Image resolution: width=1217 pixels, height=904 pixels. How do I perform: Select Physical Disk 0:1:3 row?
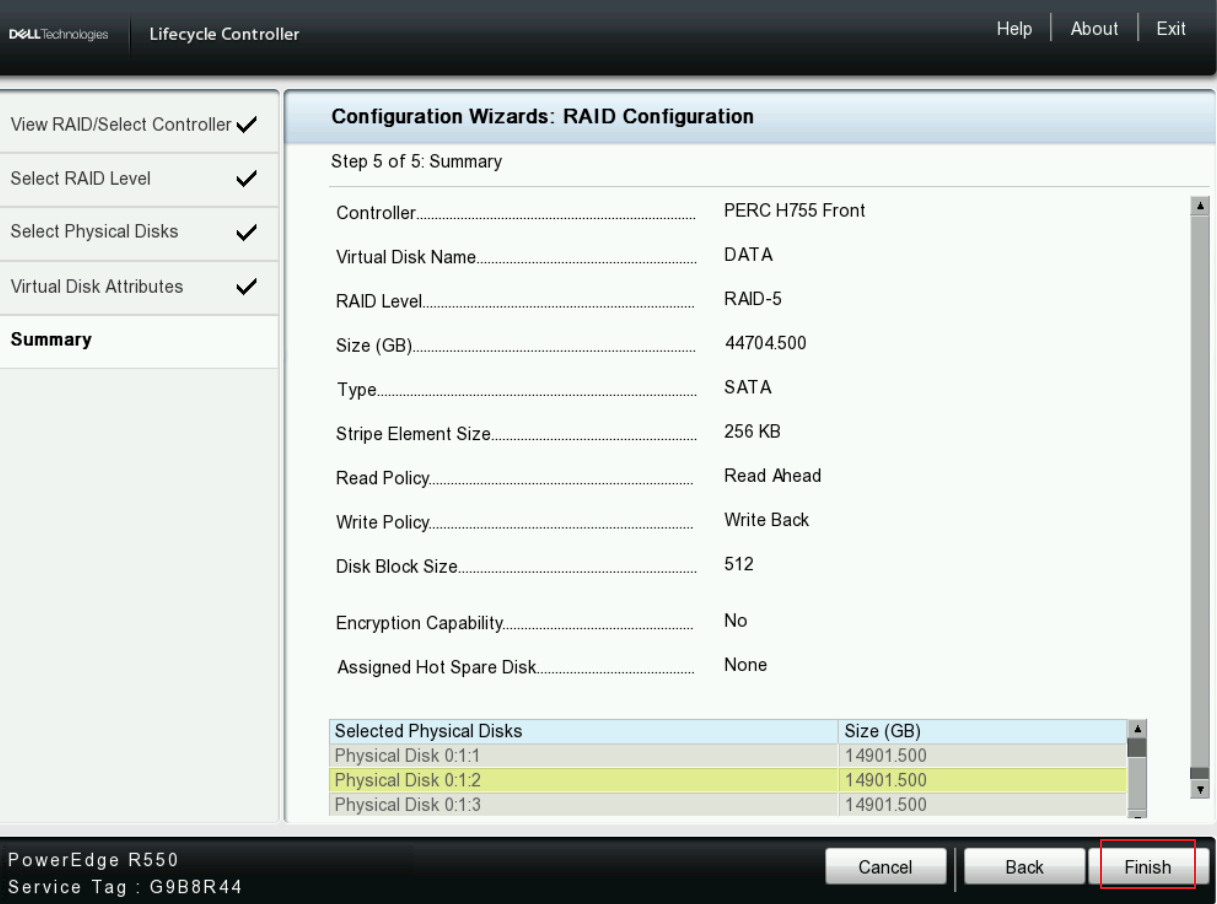(x=727, y=804)
